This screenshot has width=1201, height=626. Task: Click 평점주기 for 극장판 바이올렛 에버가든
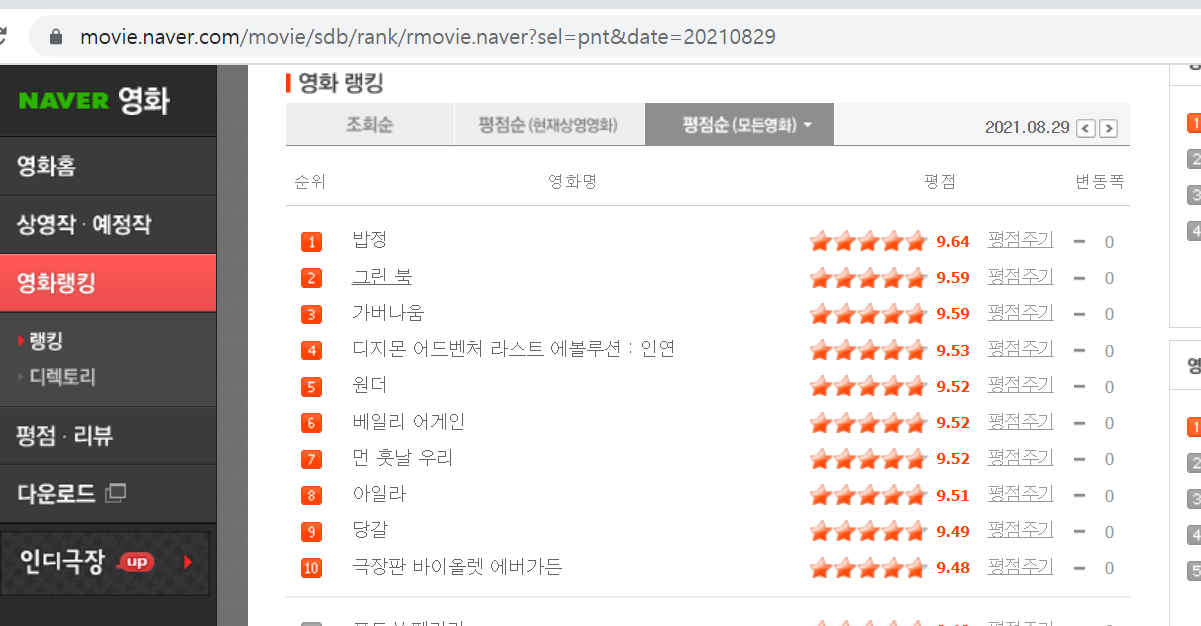tap(1020, 567)
